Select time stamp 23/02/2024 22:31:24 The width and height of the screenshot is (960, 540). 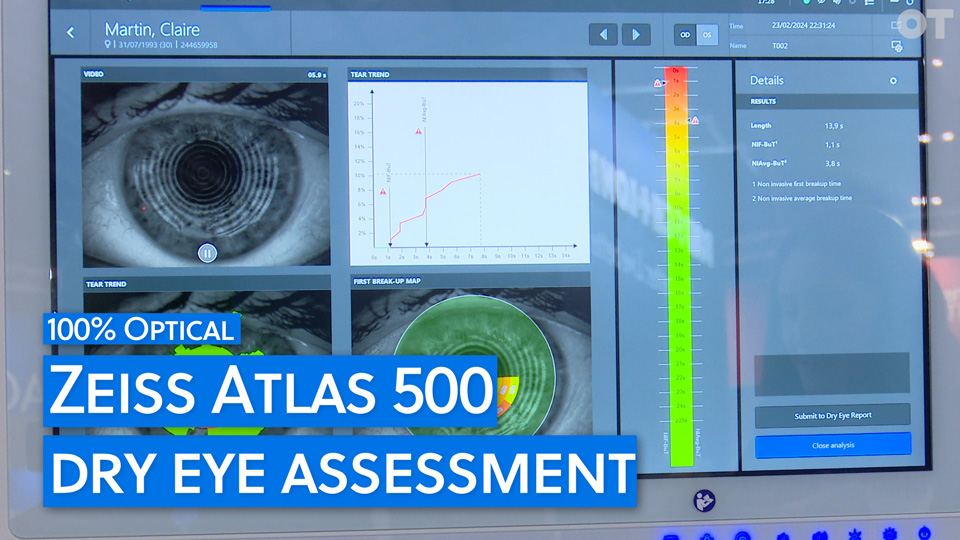(803, 26)
